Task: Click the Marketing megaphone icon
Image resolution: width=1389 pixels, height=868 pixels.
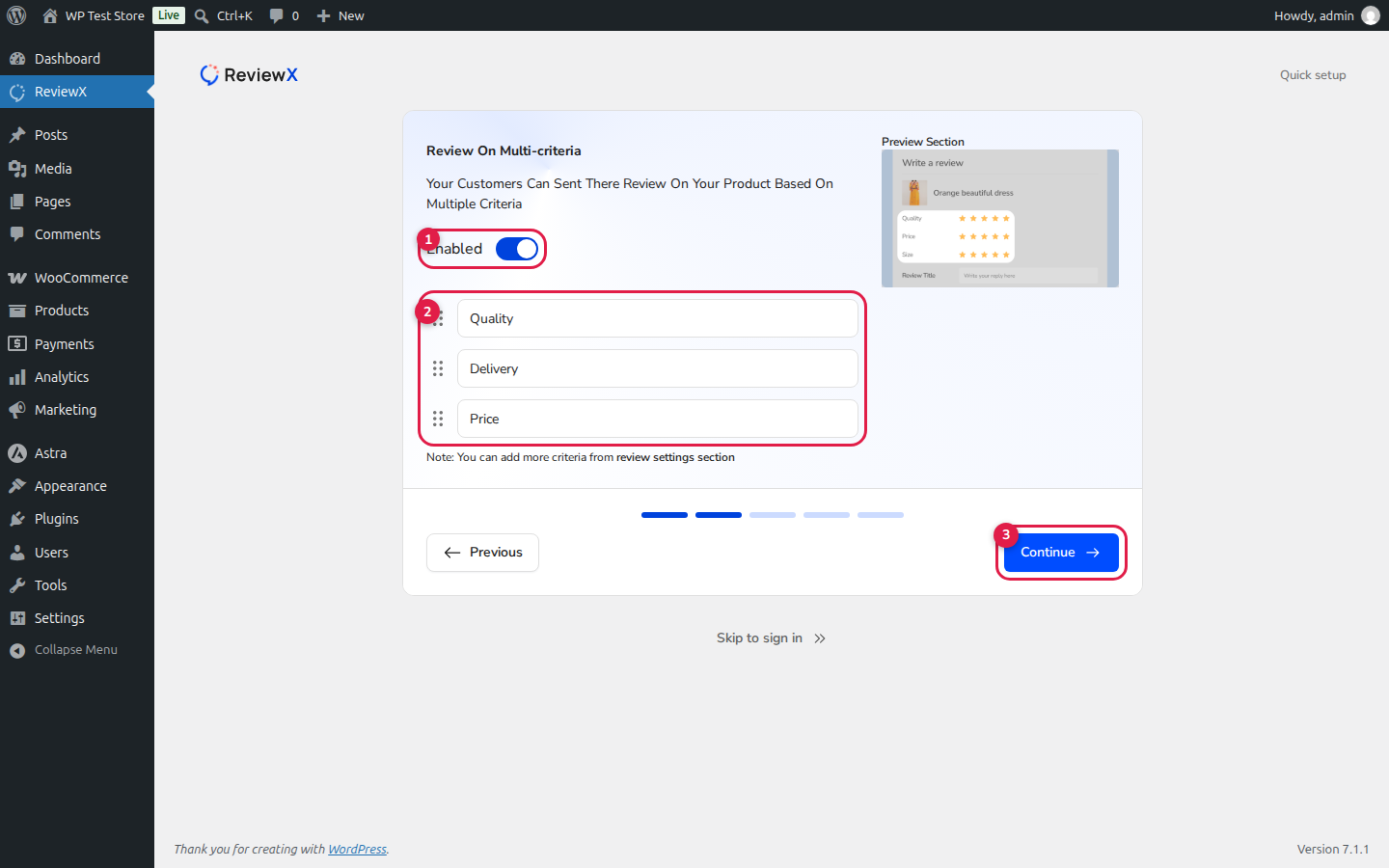Action: click(x=17, y=410)
